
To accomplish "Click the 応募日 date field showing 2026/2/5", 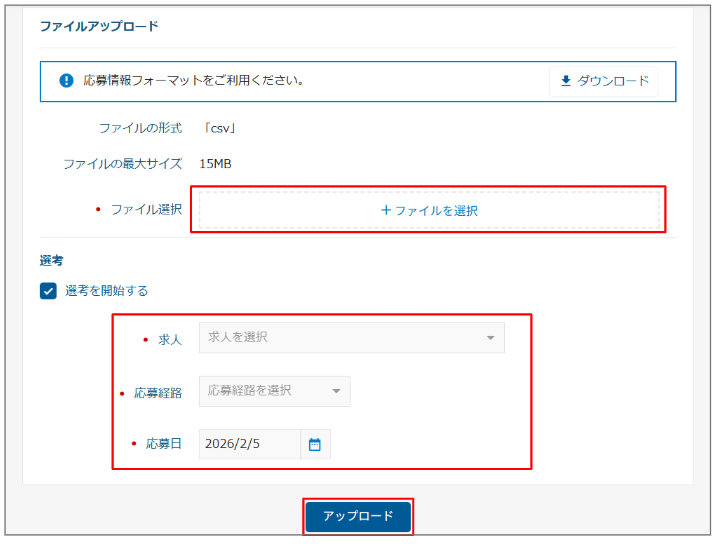I will 249,444.
